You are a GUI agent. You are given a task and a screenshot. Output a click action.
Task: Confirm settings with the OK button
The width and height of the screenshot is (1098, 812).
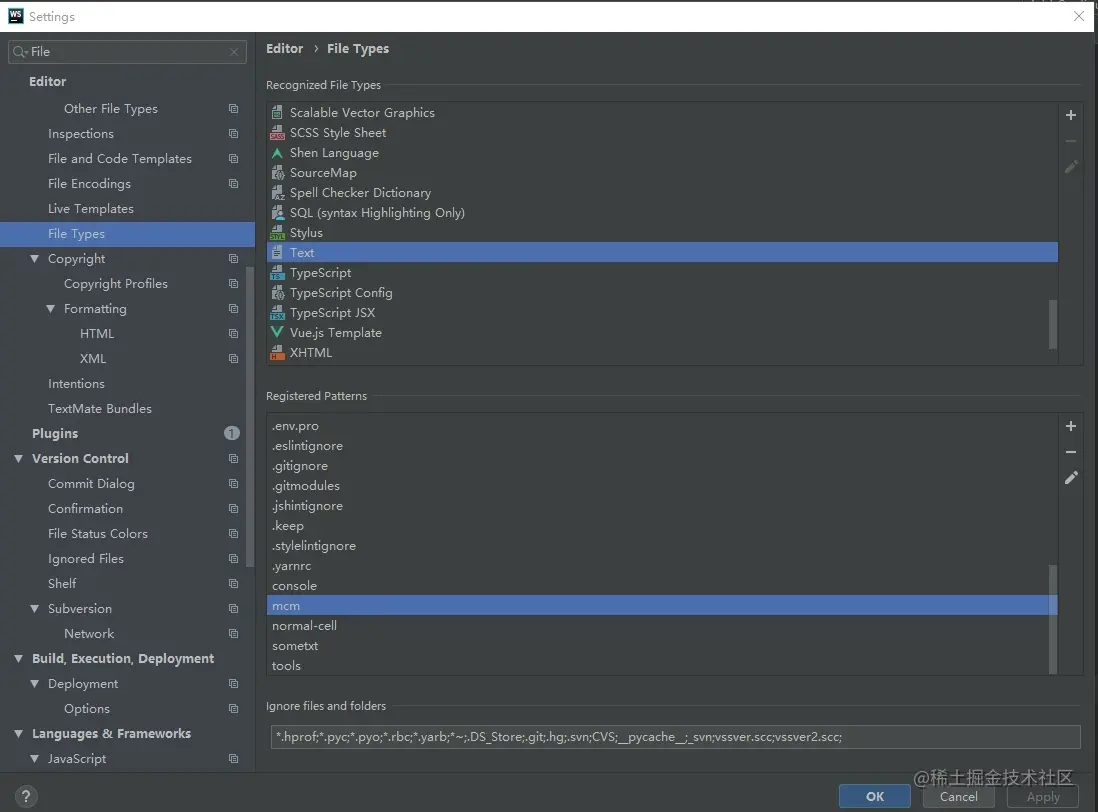[x=875, y=796]
